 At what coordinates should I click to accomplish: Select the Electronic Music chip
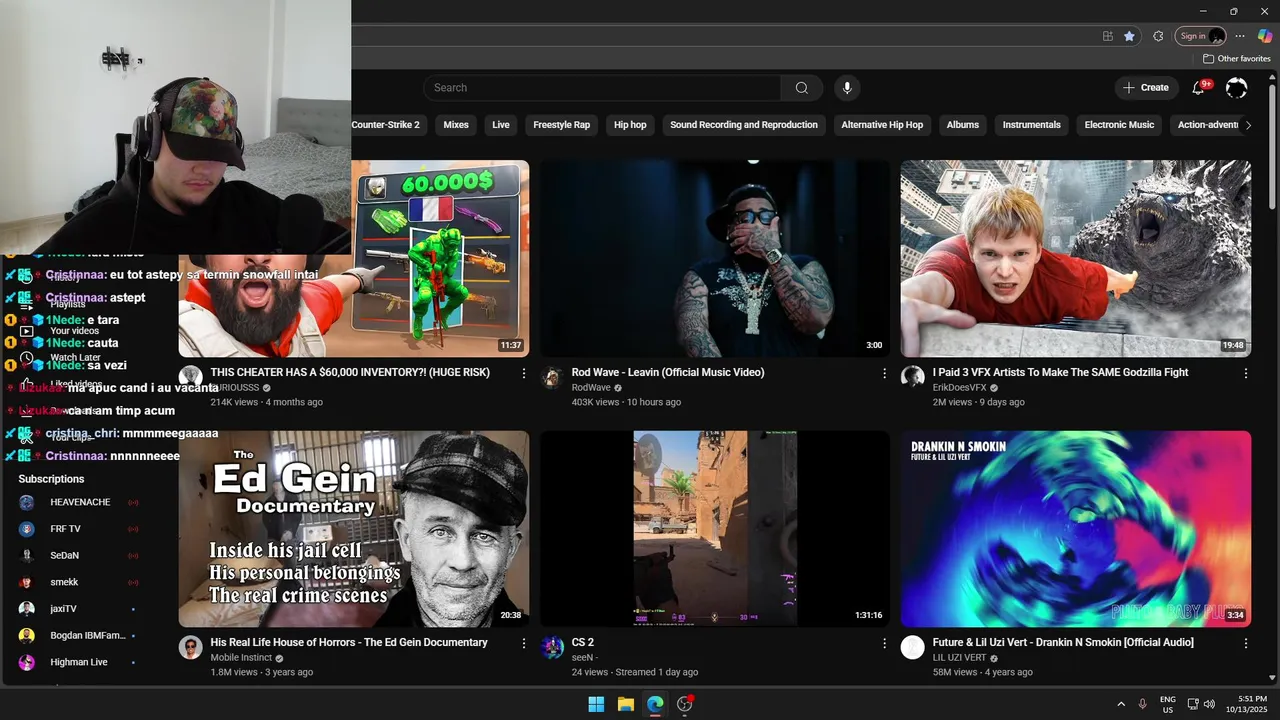coord(1119,125)
